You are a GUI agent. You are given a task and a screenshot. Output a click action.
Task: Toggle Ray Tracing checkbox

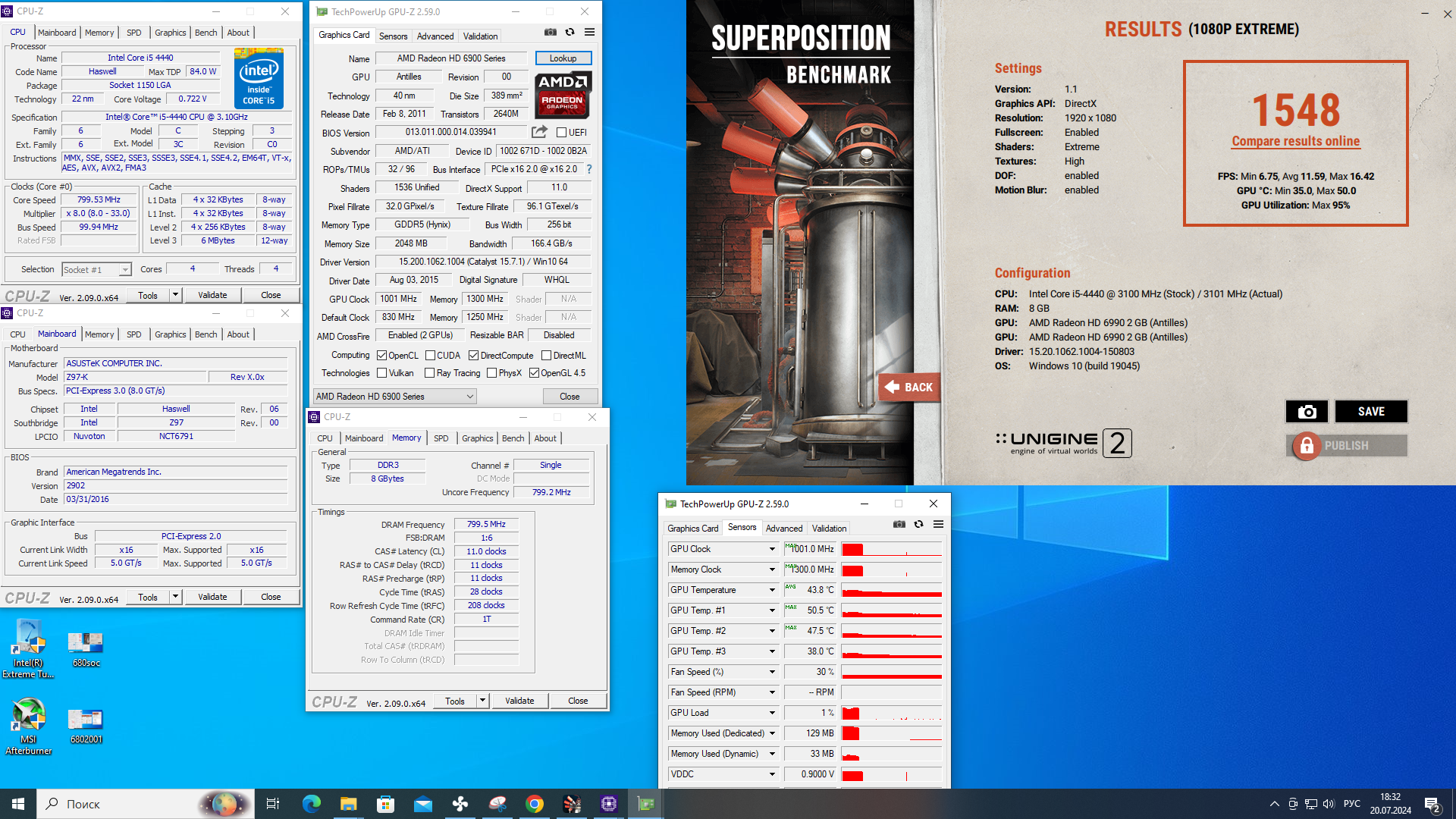pyautogui.click(x=430, y=373)
